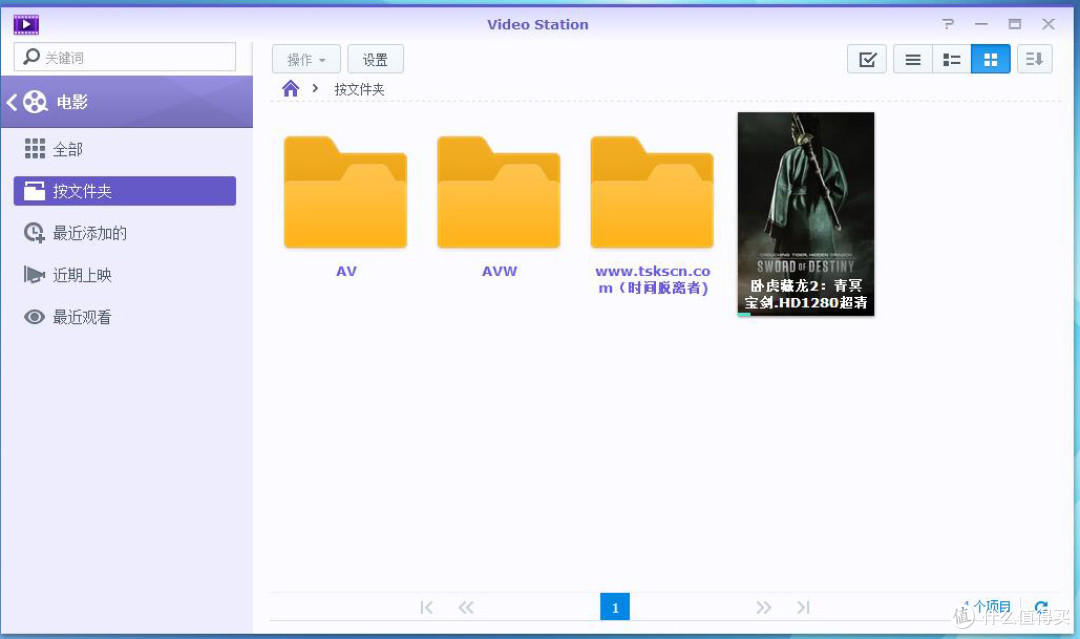Click the 按文件夹 breadcrumb label
1080x639 pixels.
tap(359, 89)
